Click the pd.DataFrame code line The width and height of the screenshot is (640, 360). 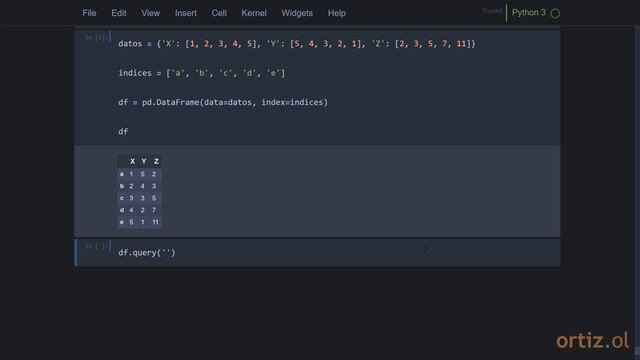(223, 102)
